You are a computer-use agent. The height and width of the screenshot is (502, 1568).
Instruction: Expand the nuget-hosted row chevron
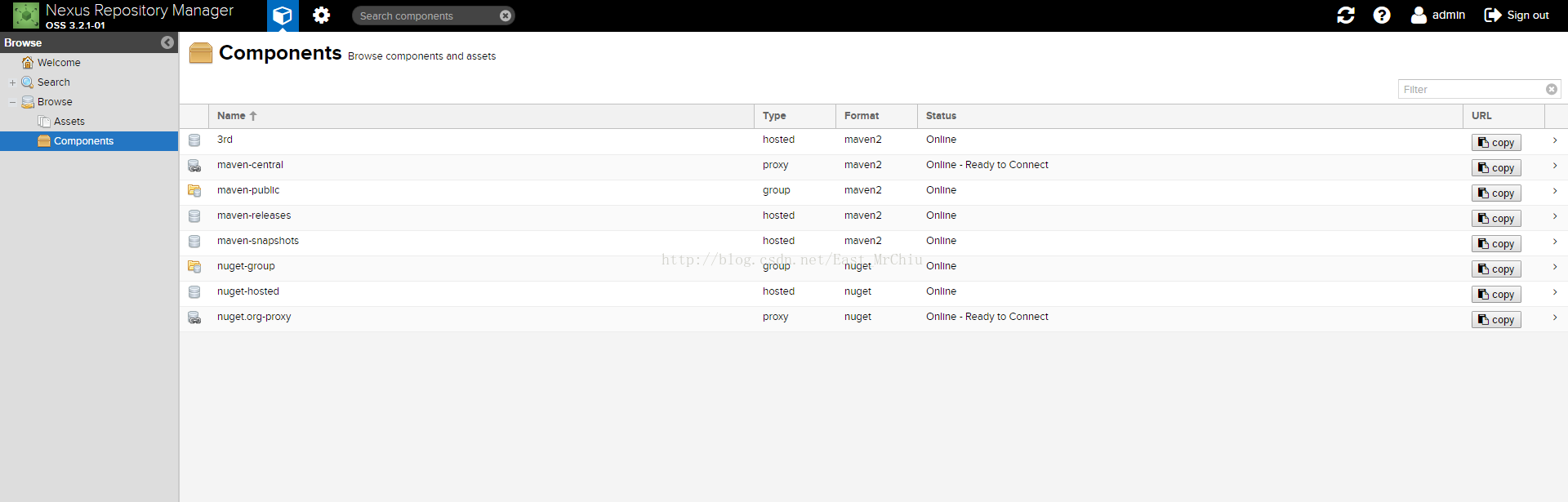coord(1555,292)
